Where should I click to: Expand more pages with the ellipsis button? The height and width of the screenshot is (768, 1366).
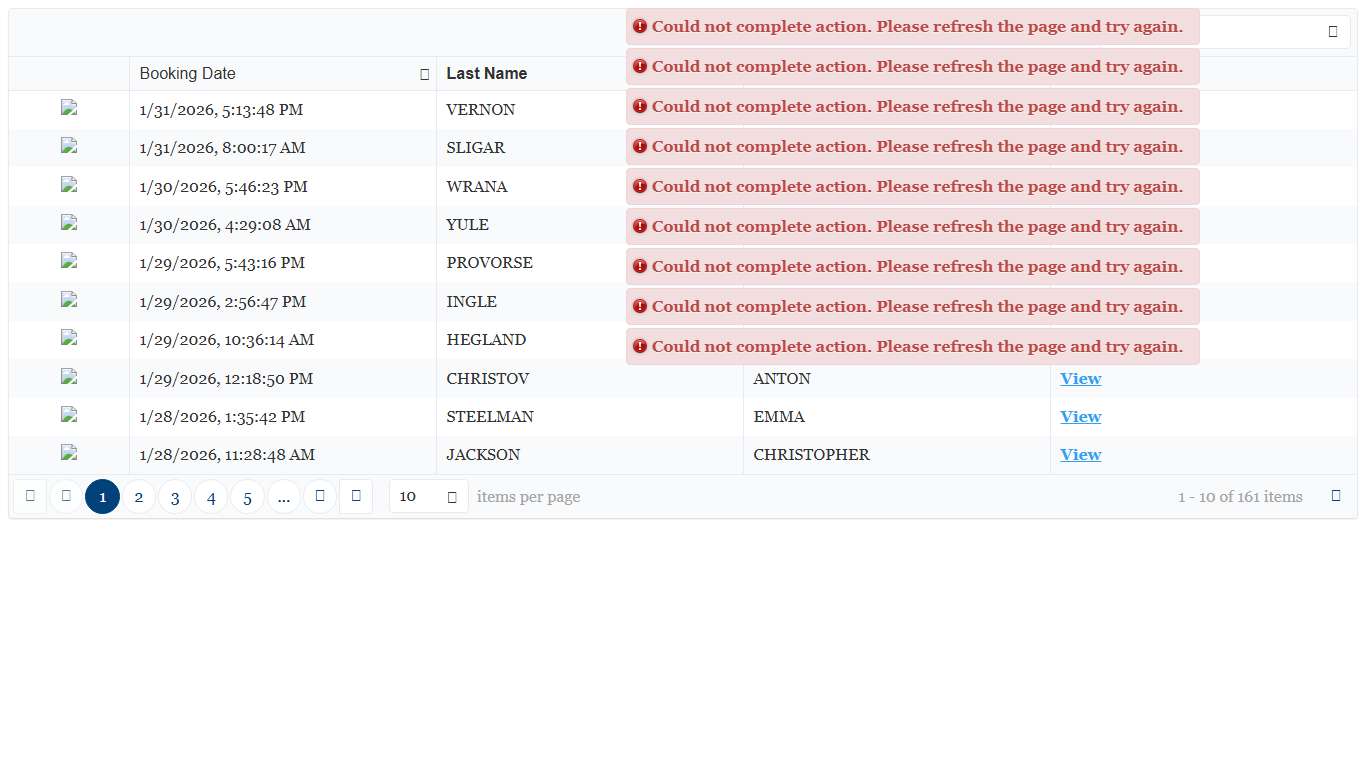click(x=284, y=497)
